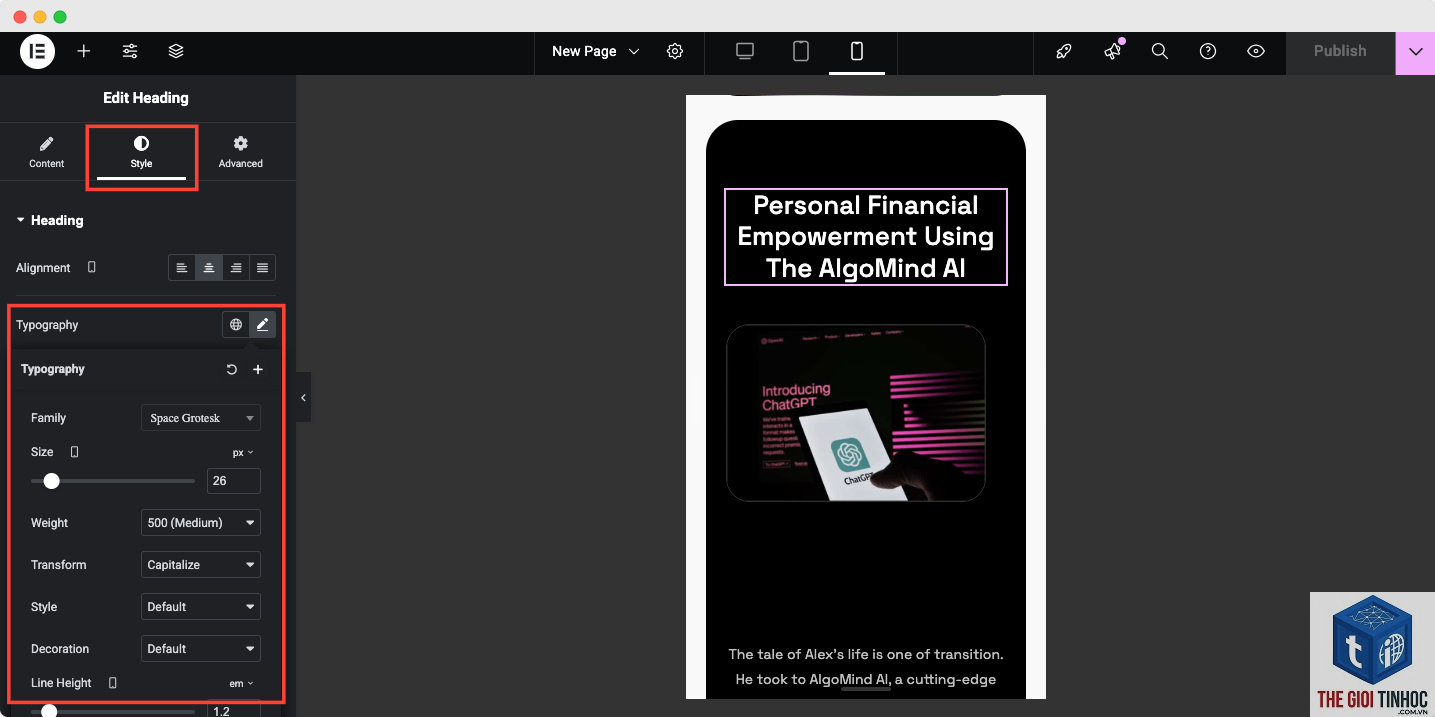
Task: Change the Size unit px dropdown
Action: [x=243, y=453]
